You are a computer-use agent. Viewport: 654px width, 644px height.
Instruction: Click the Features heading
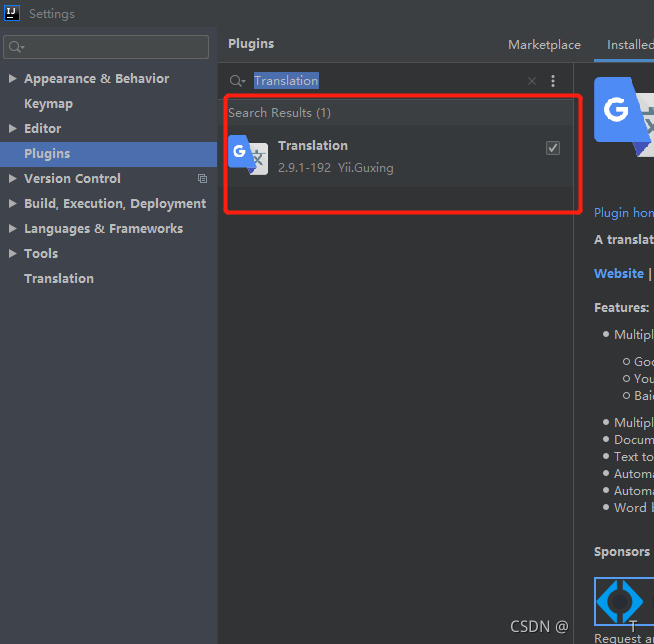click(x=621, y=307)
